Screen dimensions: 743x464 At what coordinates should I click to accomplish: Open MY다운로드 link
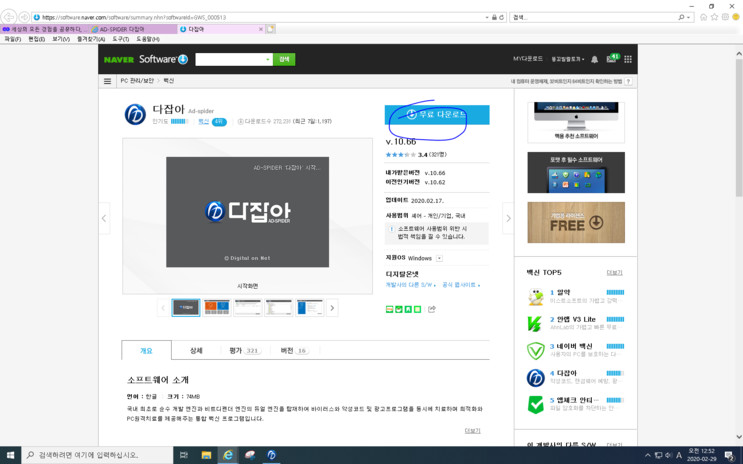coord(528,59)
